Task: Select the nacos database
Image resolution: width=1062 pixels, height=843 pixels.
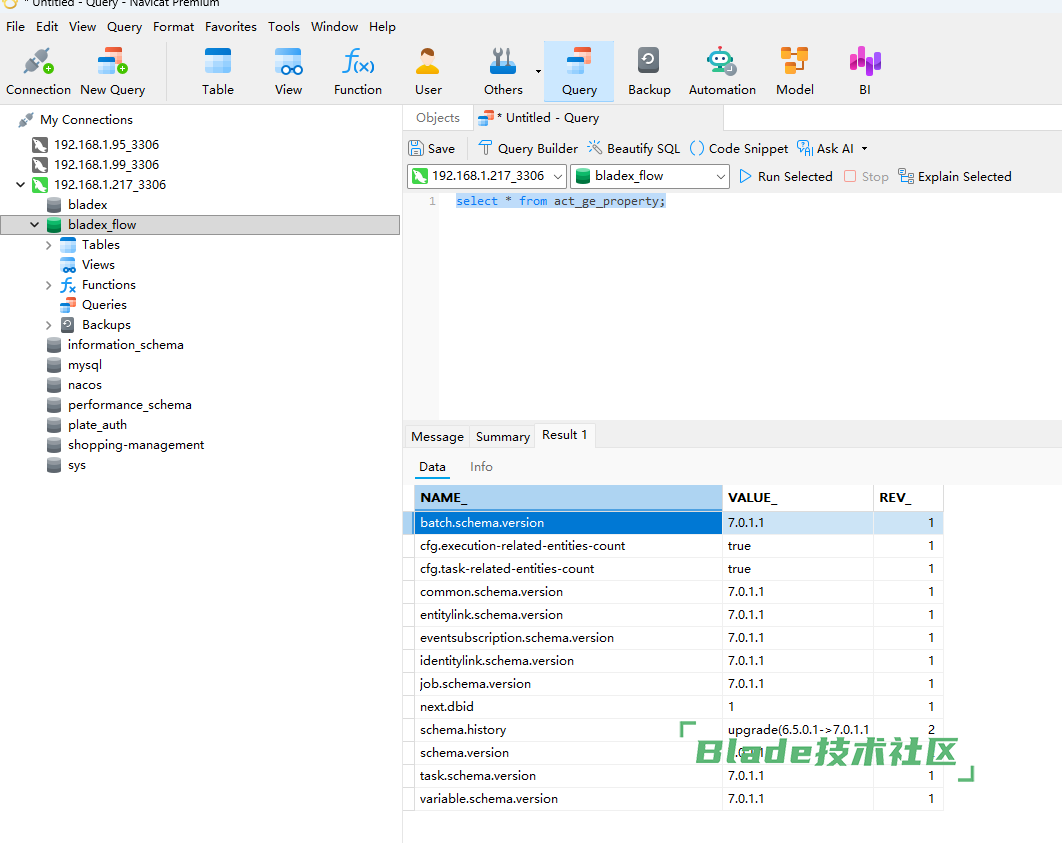Action: point(85,385)
